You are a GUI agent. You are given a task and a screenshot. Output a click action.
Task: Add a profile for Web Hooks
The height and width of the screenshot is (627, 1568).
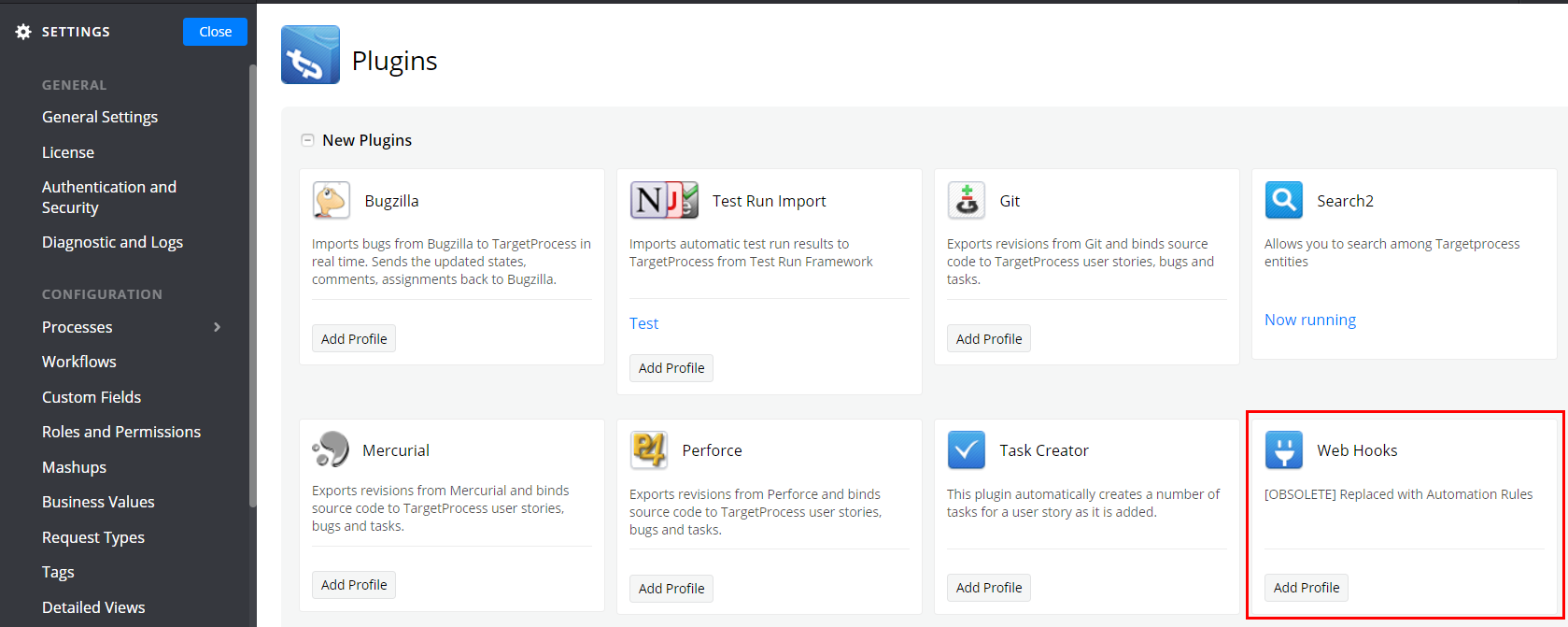pyautogui.click(x=1307, y=588)
